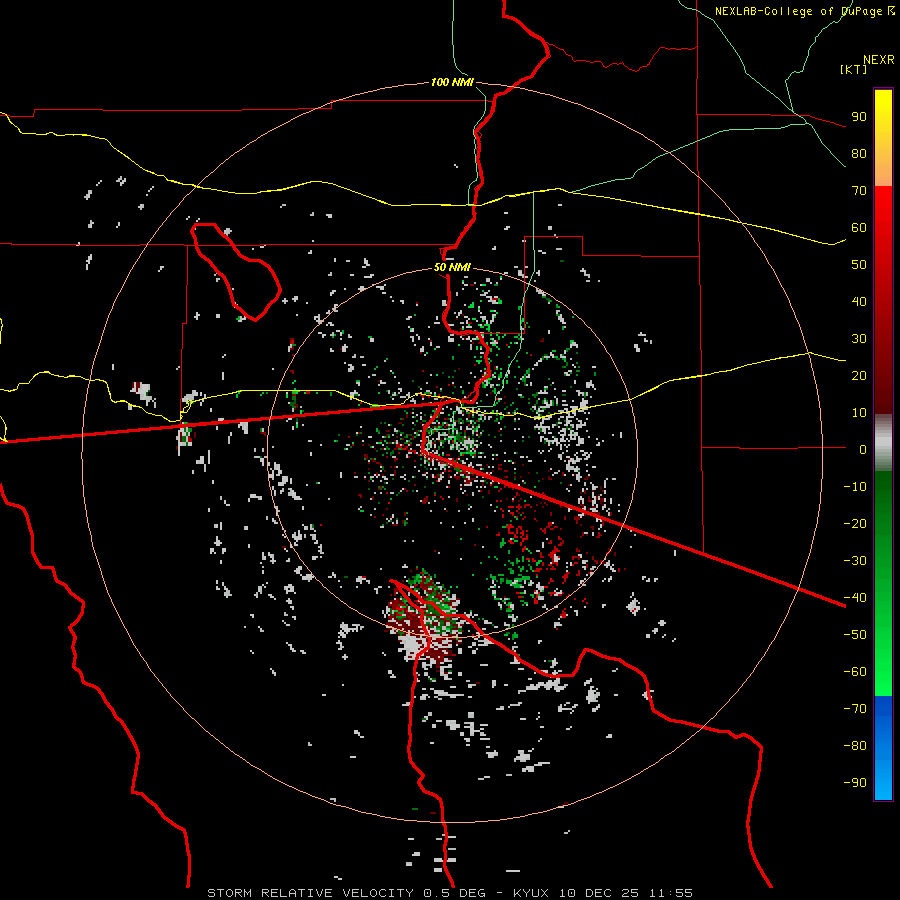Image resolution: width=900 pixels, height=900 pixels.
Task: Click the -70 value on the velocity scale
Action: pos(855,709)
